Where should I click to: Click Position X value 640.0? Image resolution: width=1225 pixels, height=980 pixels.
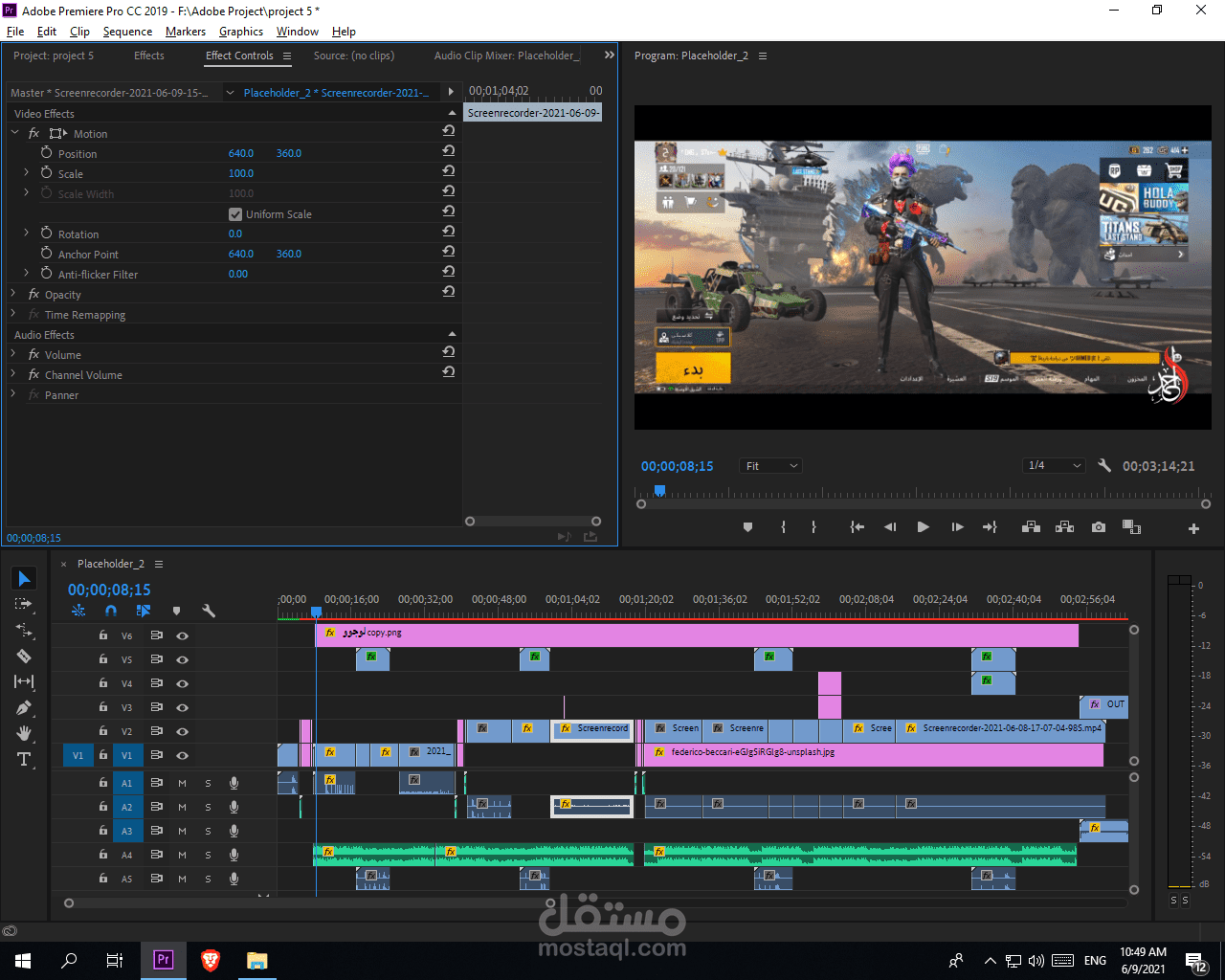coord(241,153)
